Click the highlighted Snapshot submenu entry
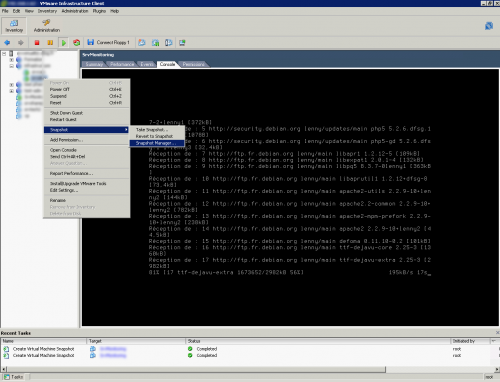 click(x=87, y=130)
